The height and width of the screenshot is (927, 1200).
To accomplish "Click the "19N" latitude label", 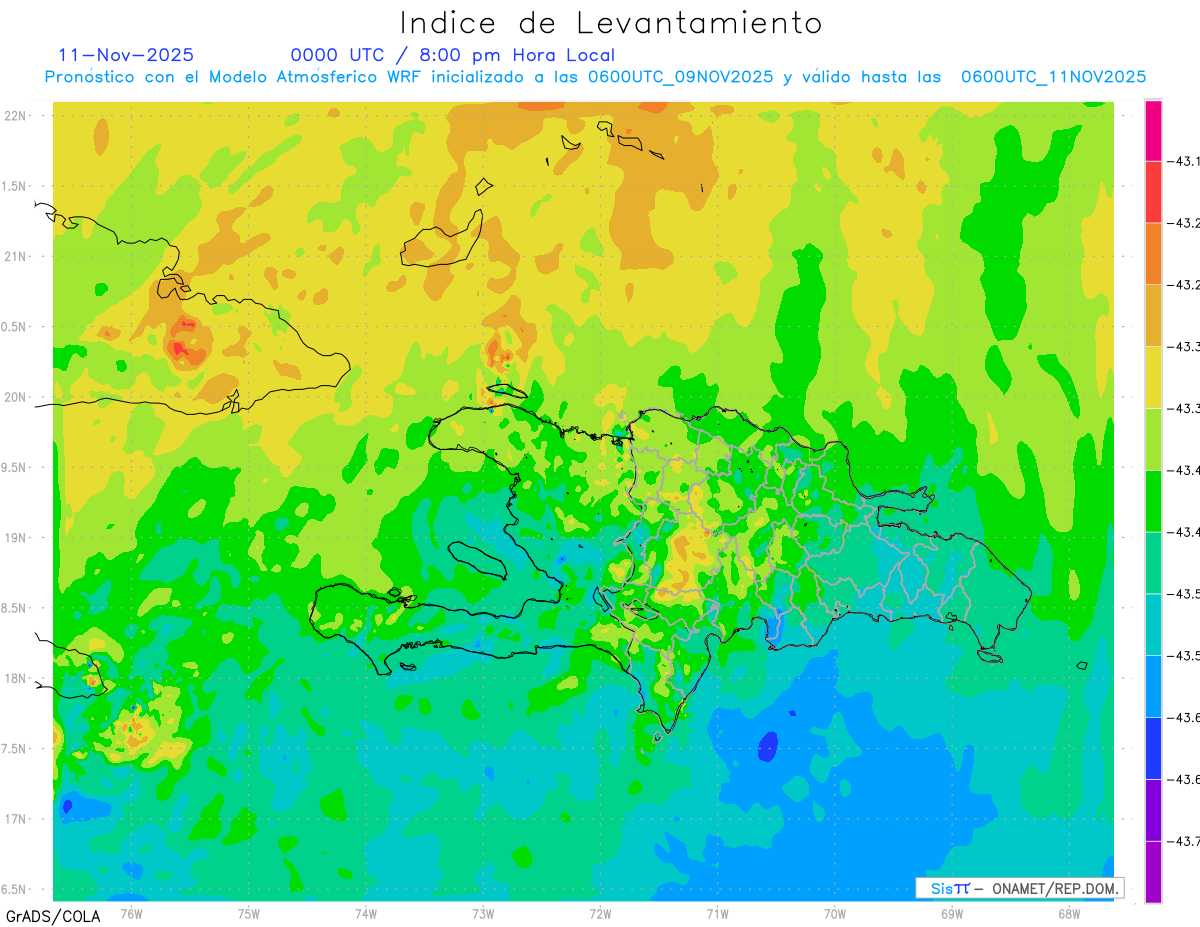I will coord(17,538).
